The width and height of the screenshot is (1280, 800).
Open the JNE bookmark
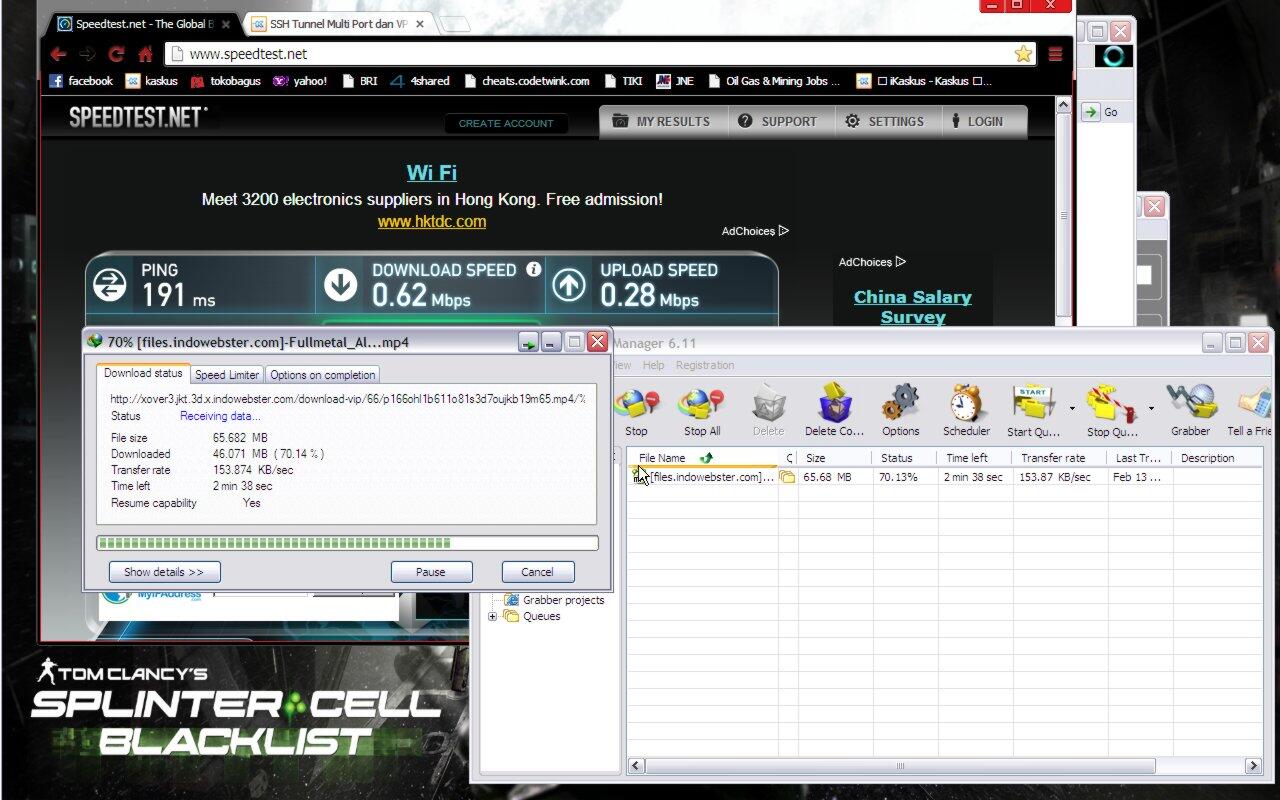[676, 81]
